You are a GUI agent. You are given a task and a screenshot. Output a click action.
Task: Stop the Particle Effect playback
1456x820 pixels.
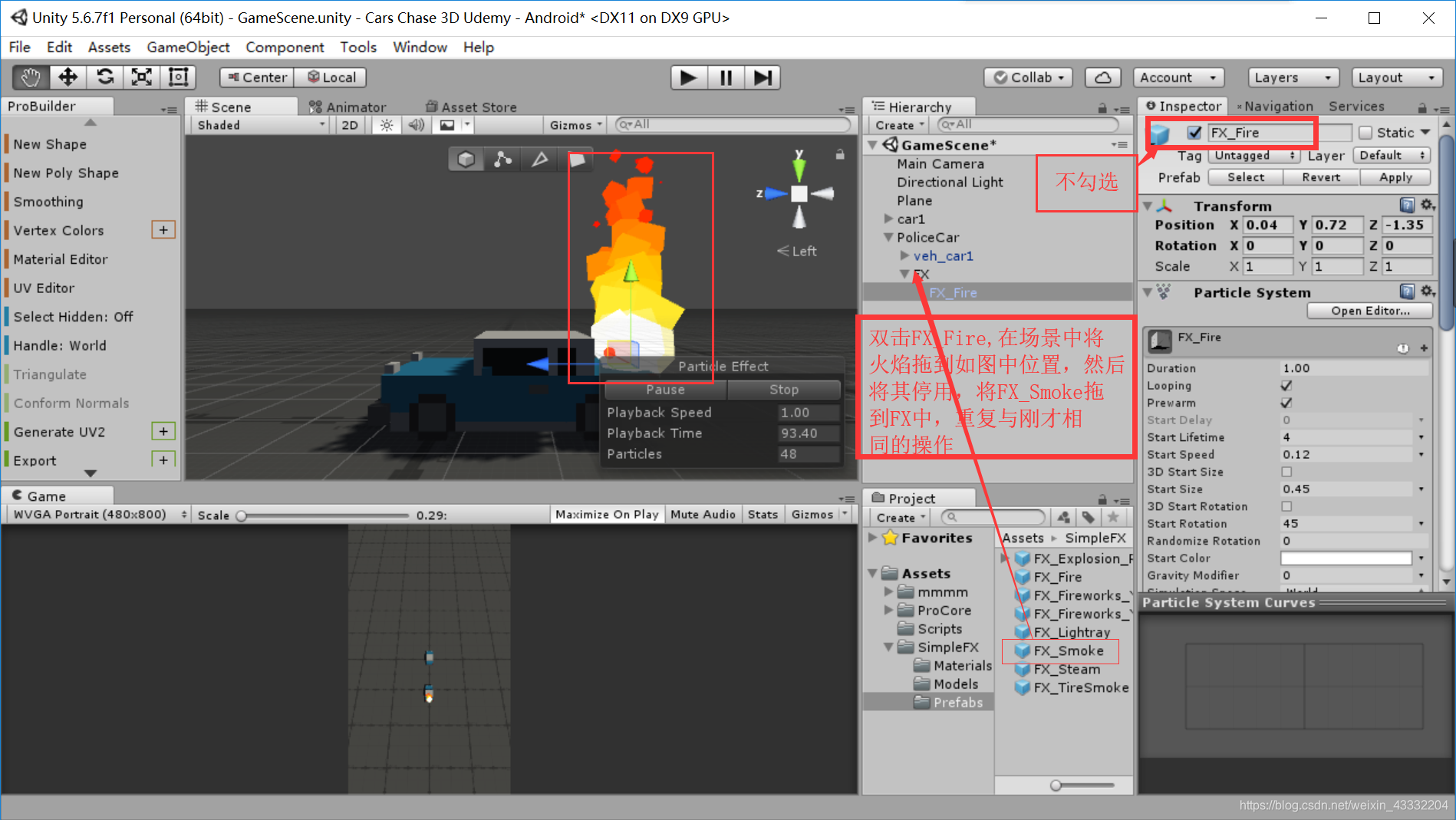[x=783, y=390]
